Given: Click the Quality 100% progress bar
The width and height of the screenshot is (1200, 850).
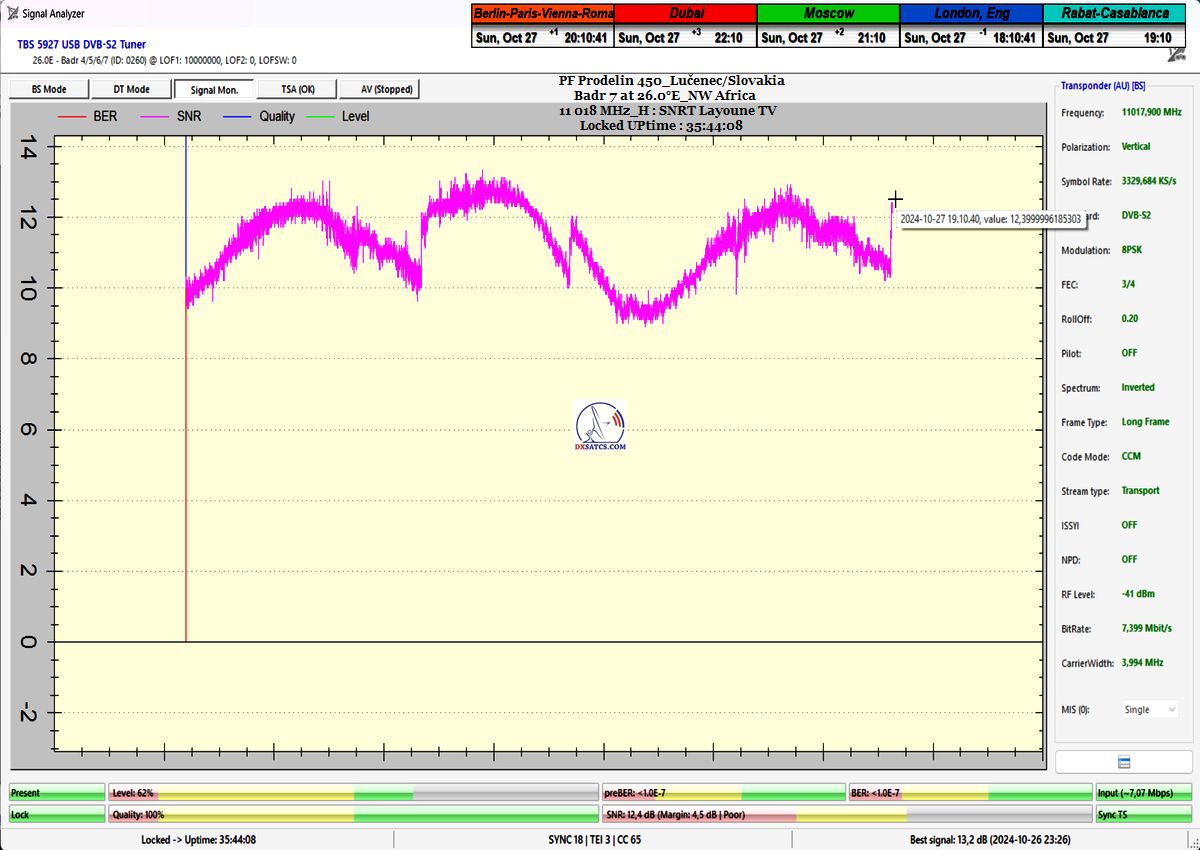Looking at the screenshot, I should [x=352, y=815].
